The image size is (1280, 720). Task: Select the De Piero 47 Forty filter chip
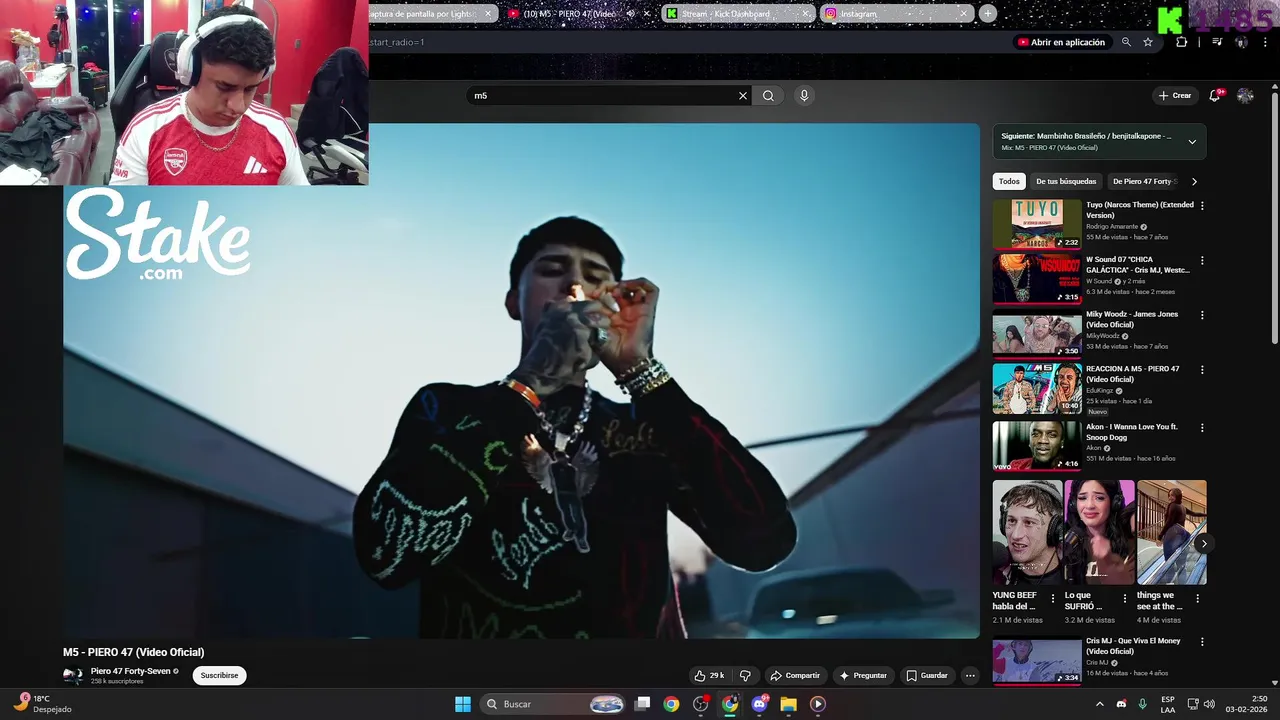pos(1142,182)
